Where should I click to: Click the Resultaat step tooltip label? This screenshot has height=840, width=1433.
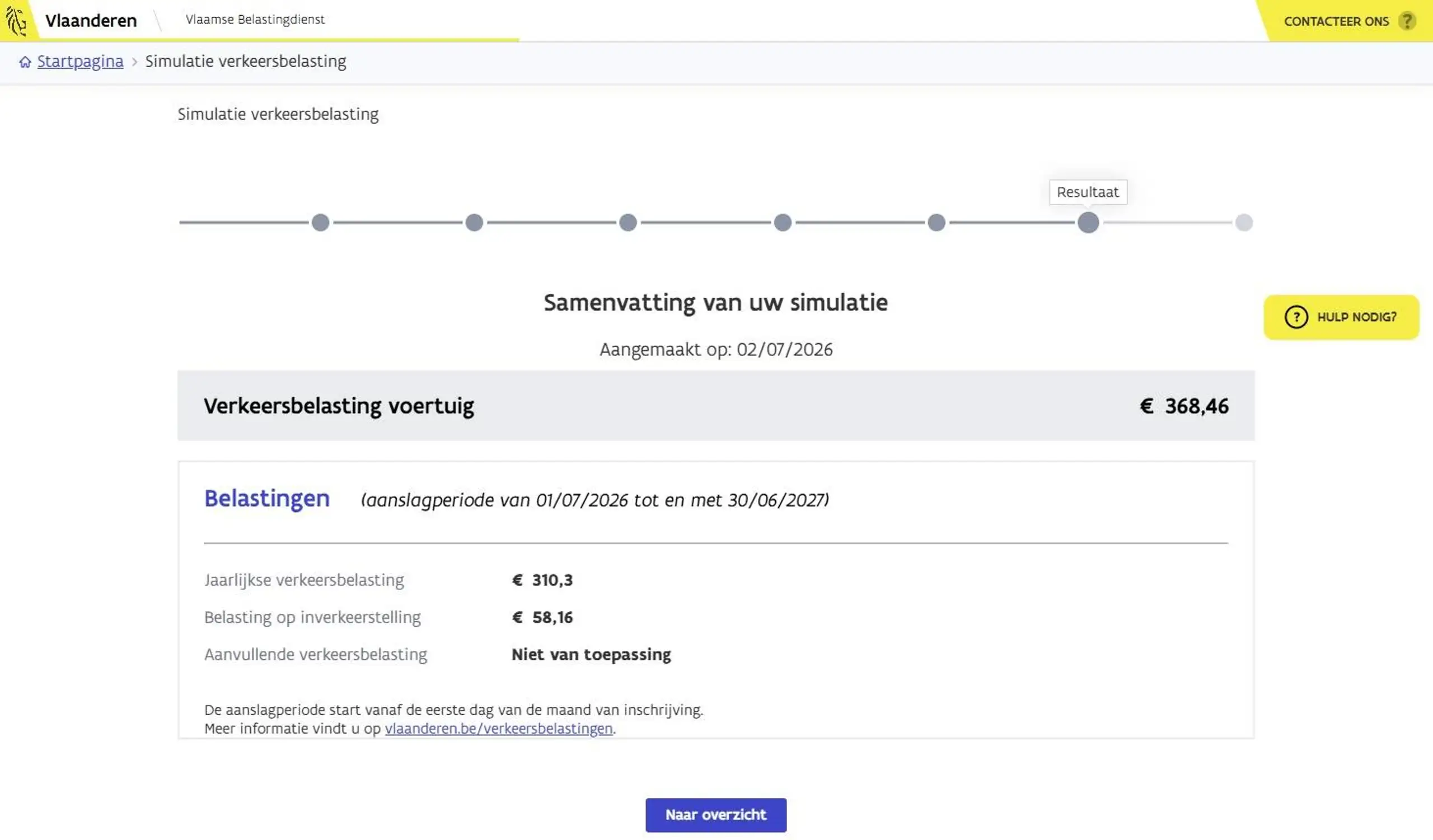pos(1088,192)
